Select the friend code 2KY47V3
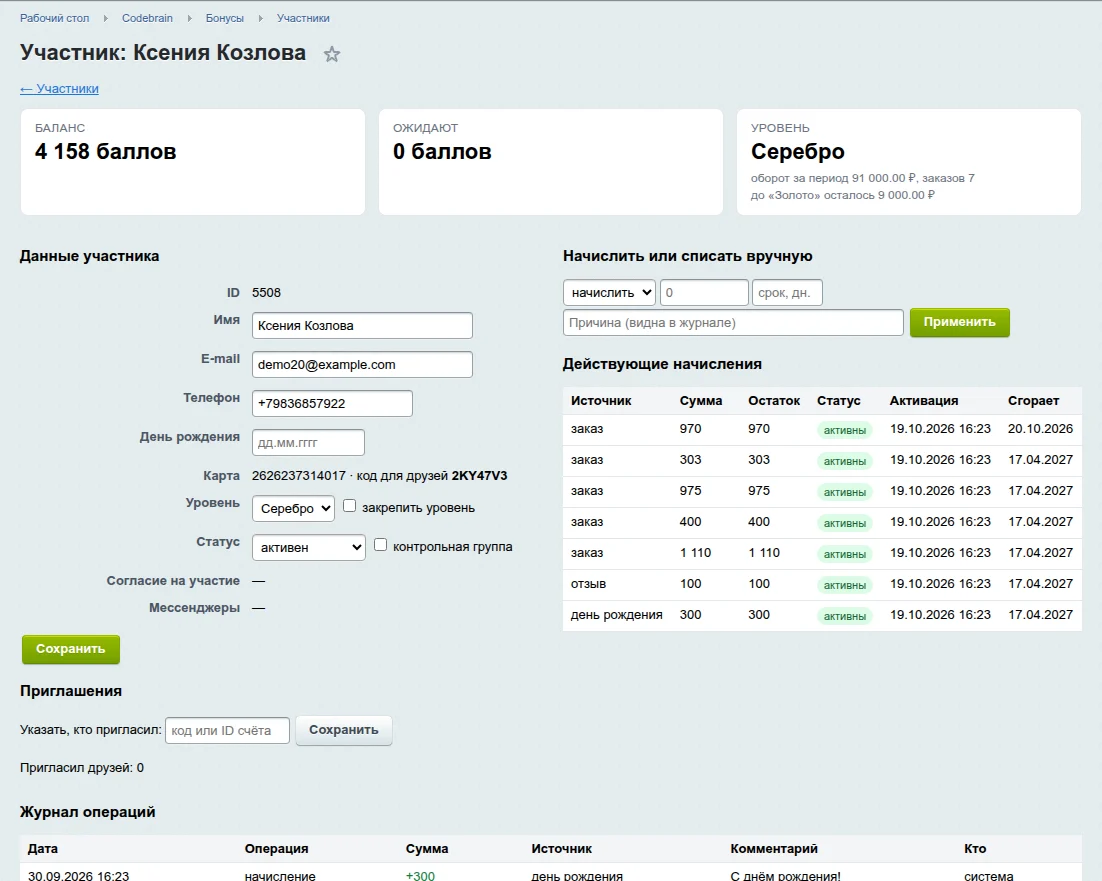Viewport: 1102px width, 881px height. (479, 476)
